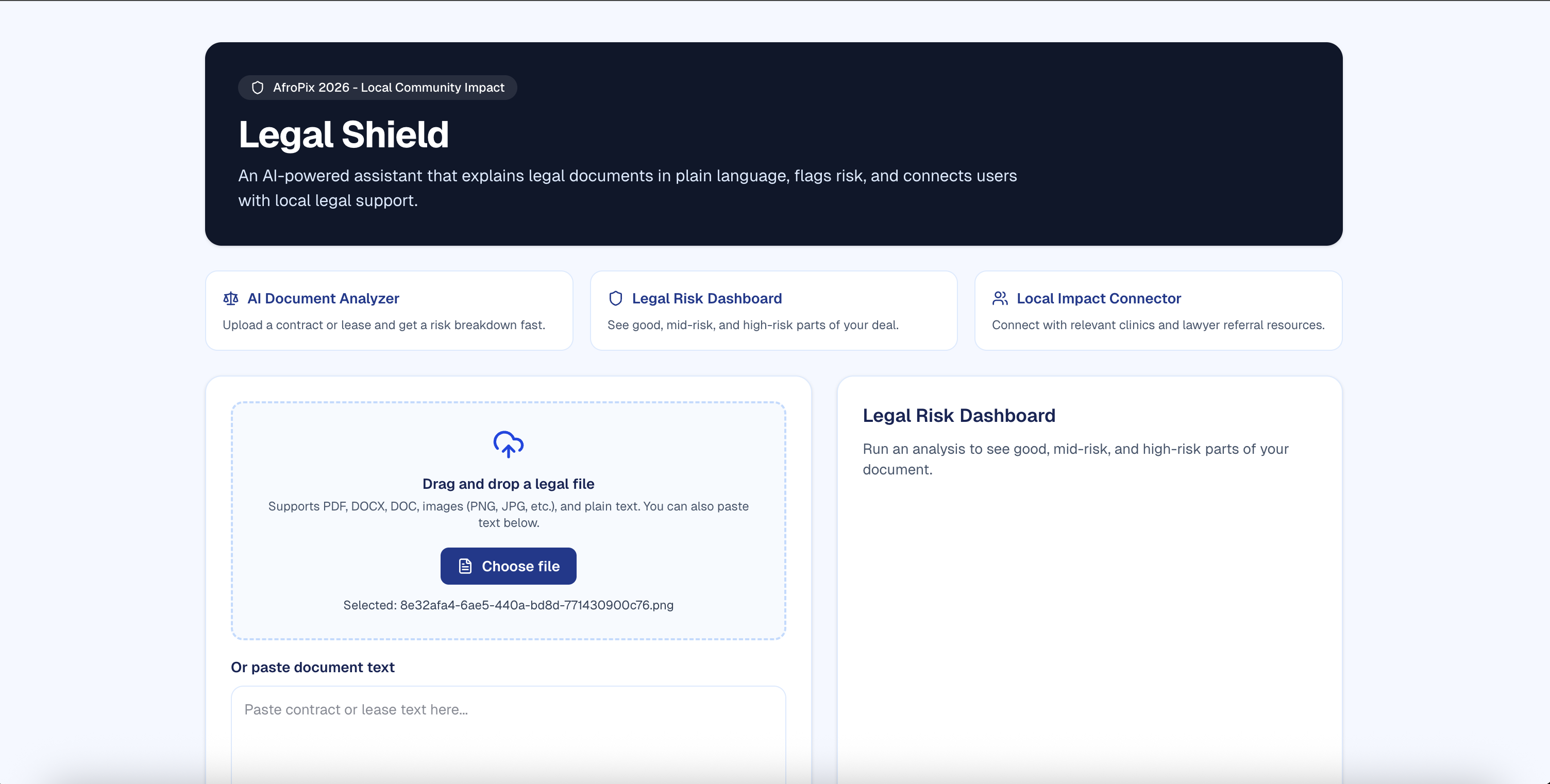Click the Legal Risk Dashboard panel heading
The image size is (1550, 784).
tap(958, 416)
